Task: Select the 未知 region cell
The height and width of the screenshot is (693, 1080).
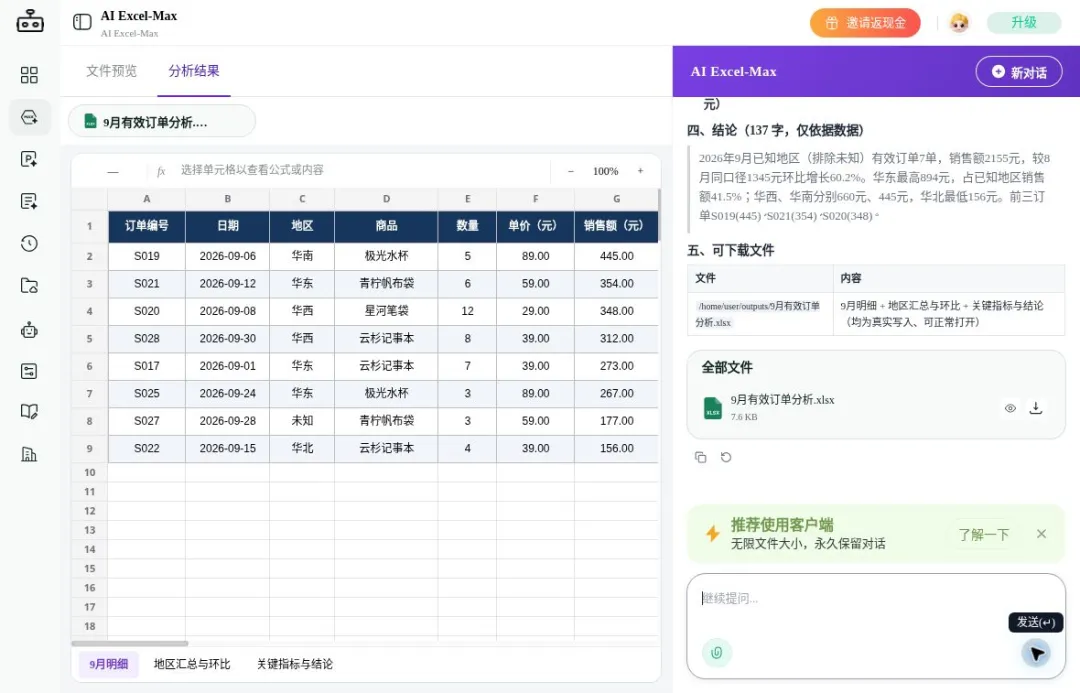Action: click(302, 420)
